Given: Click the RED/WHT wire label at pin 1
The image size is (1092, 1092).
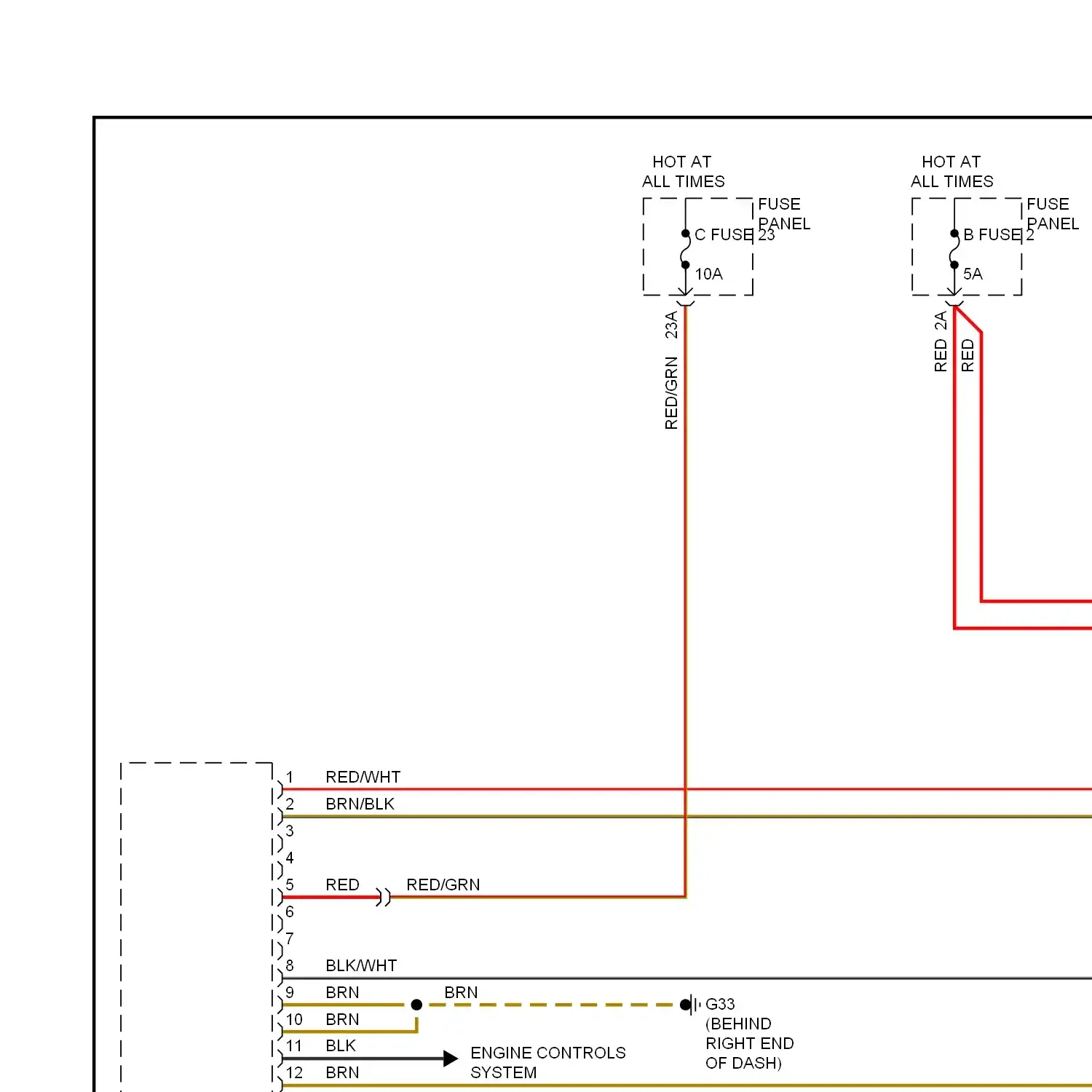Looking at the screenshot, I should (x=363, y=777).
